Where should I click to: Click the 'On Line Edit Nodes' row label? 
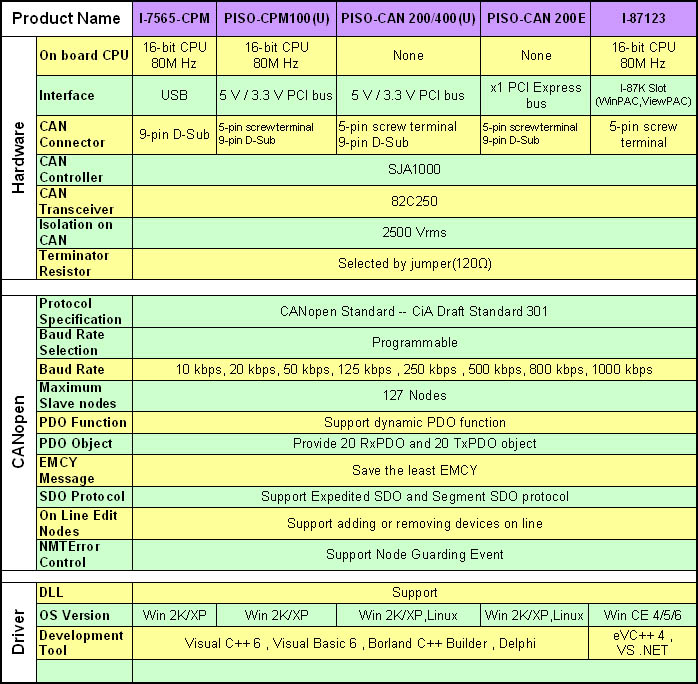pyautogui.click(x=84, y=523)
